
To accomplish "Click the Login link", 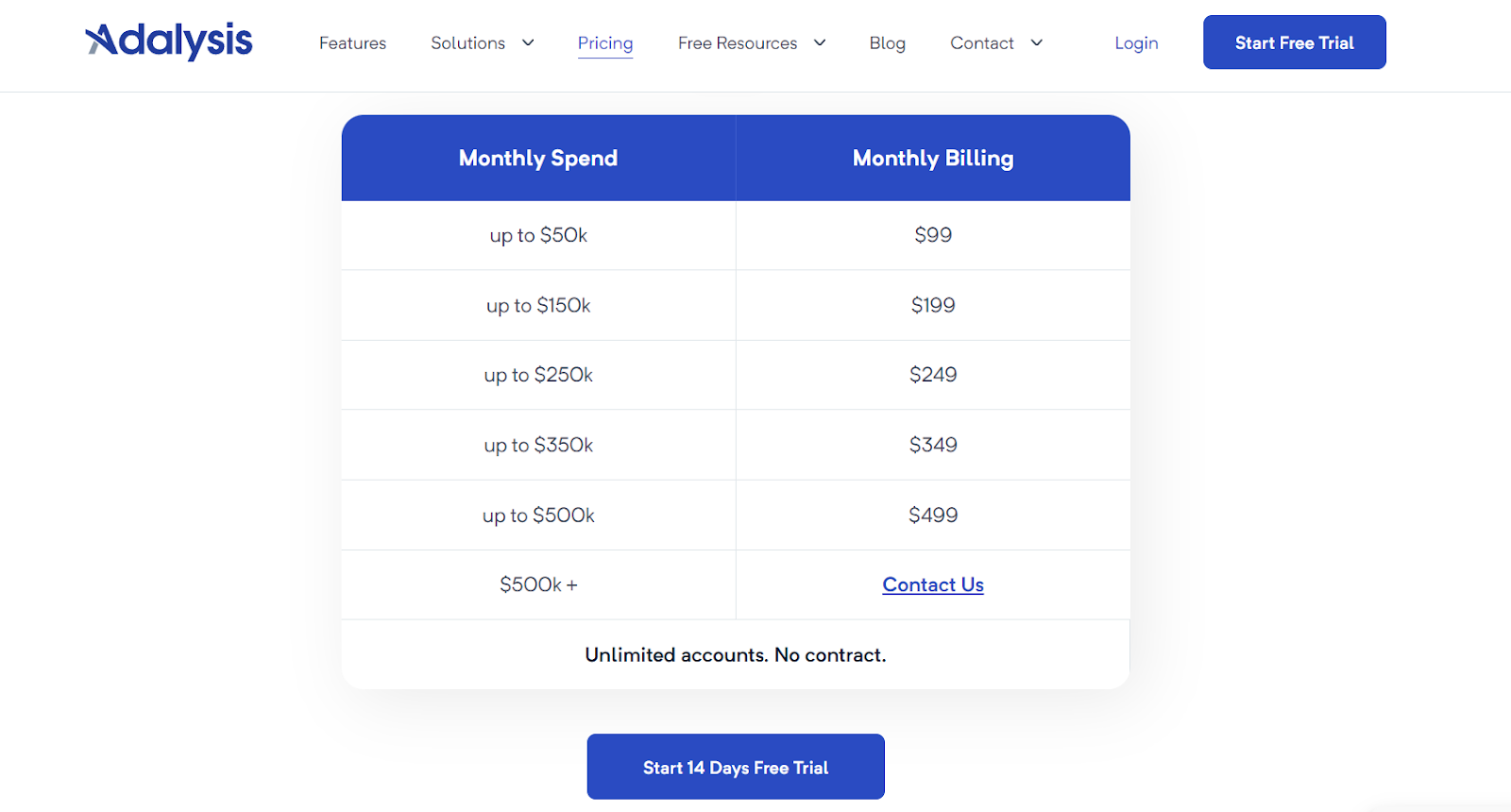I will coord(1136,43).
